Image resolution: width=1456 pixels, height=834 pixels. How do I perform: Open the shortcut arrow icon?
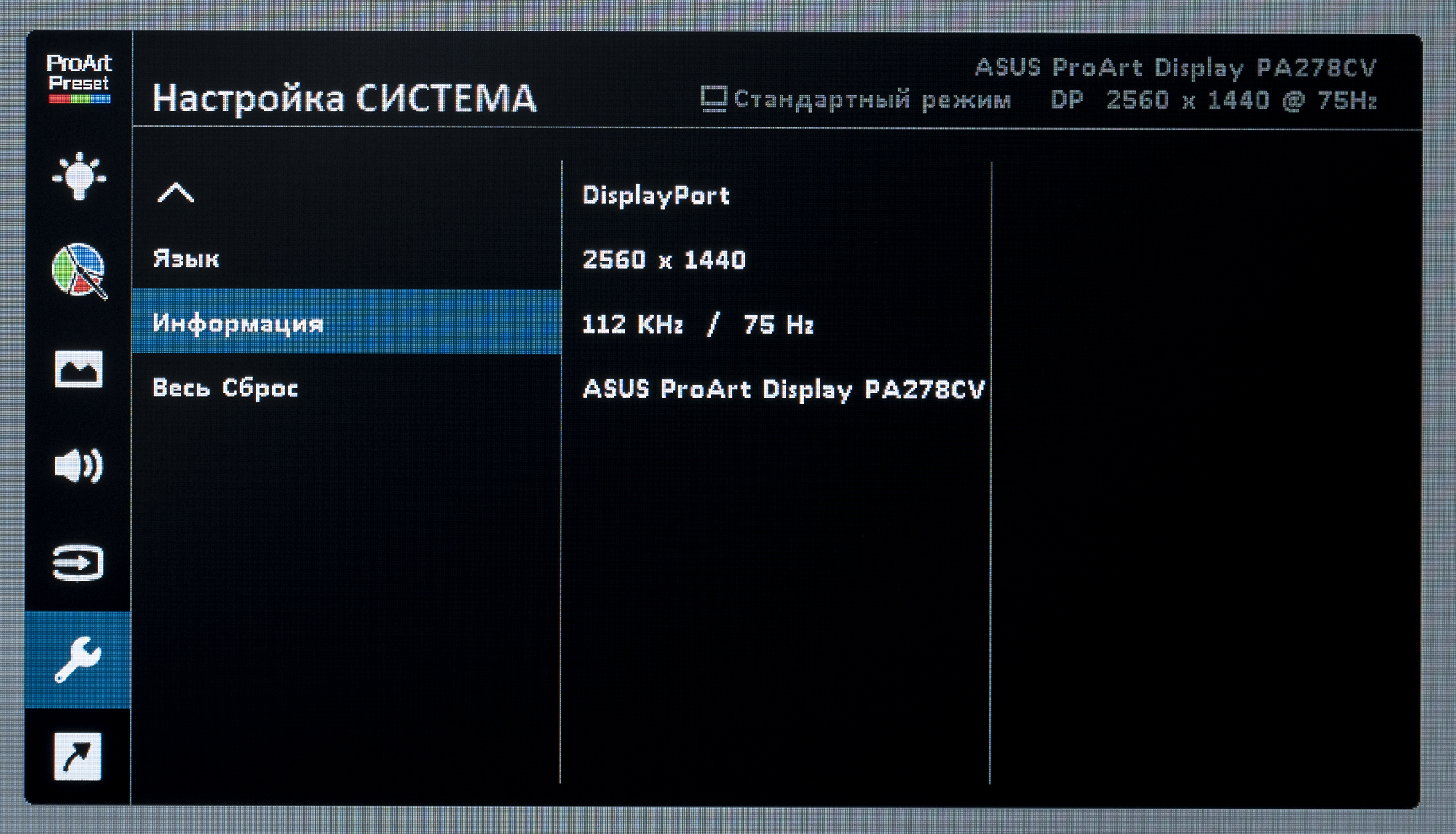point(79,756)
